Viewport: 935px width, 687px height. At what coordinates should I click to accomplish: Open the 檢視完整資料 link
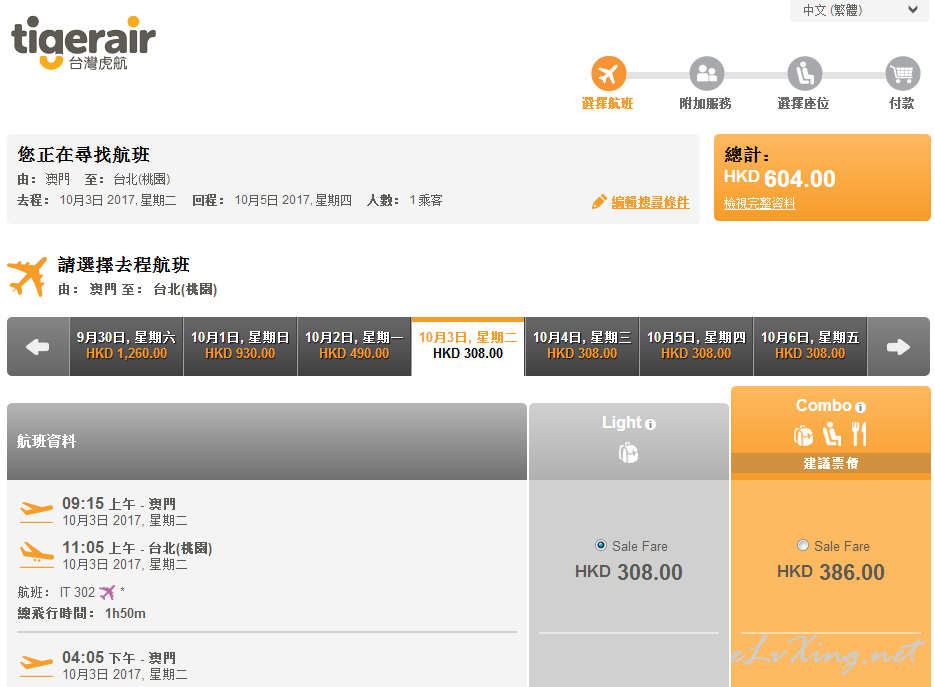(759, 204)
